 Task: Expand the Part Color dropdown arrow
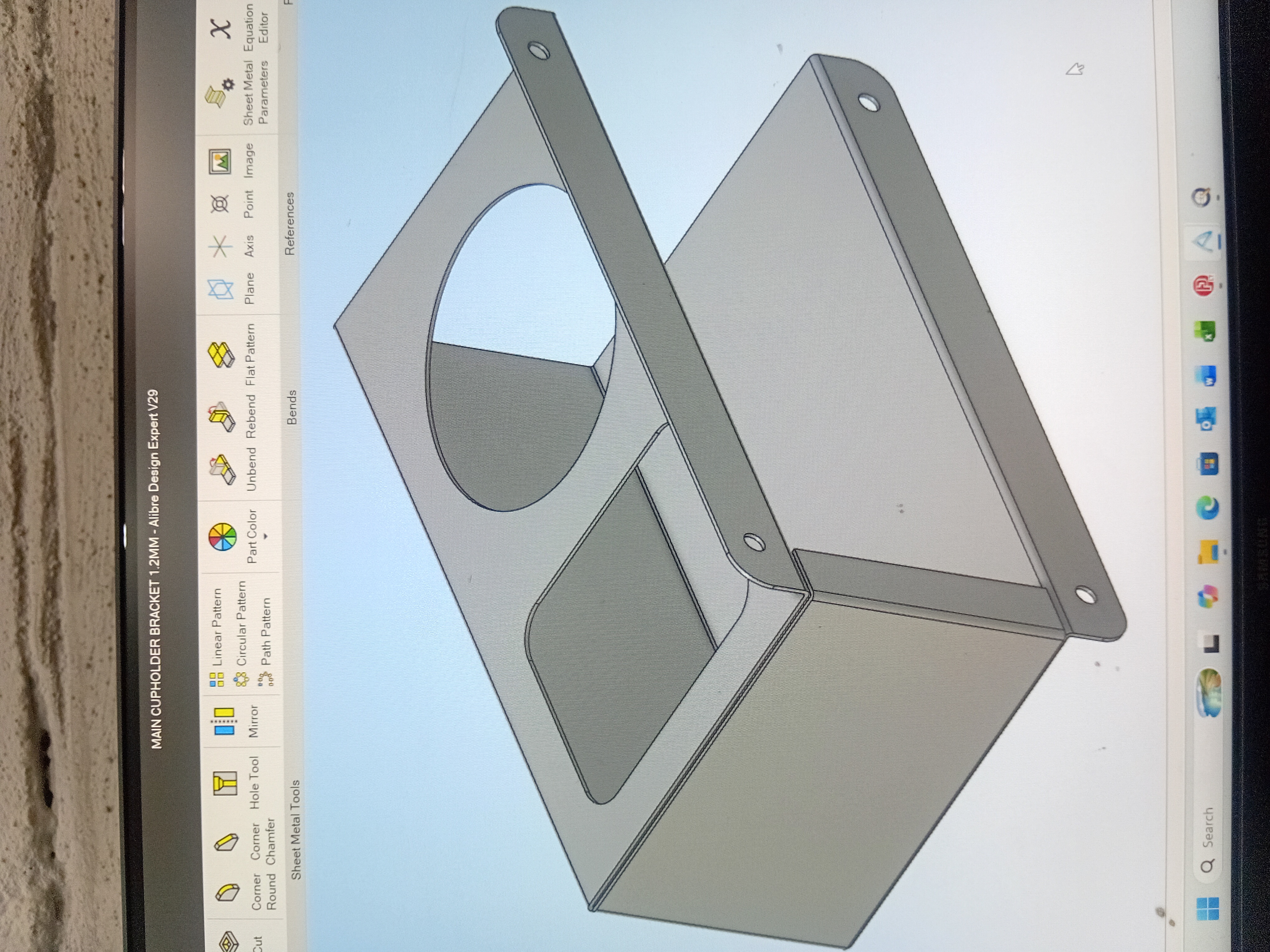coord(266,537)
